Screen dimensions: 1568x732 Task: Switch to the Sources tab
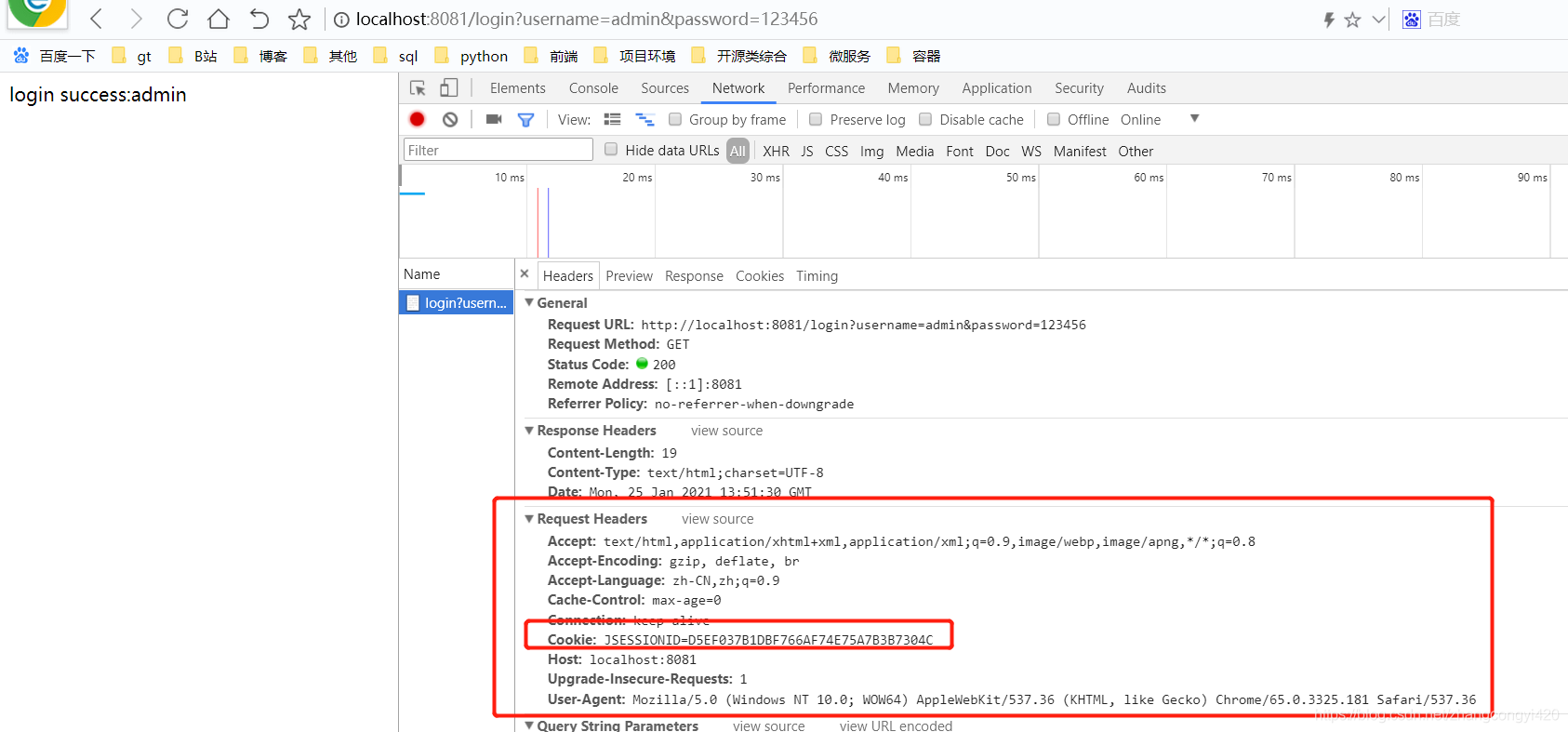[x=665, y=88]
